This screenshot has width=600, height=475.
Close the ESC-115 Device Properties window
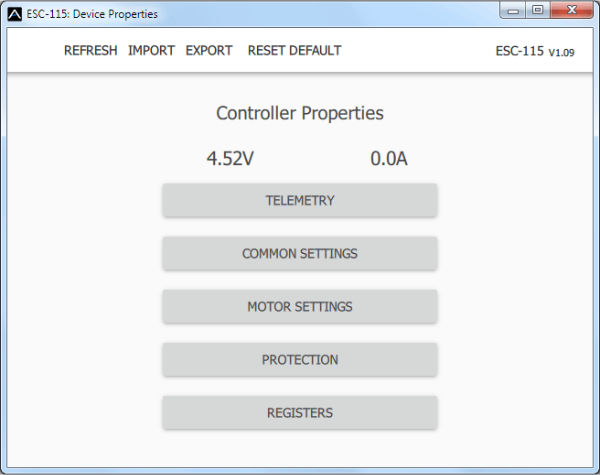(569, 12)
